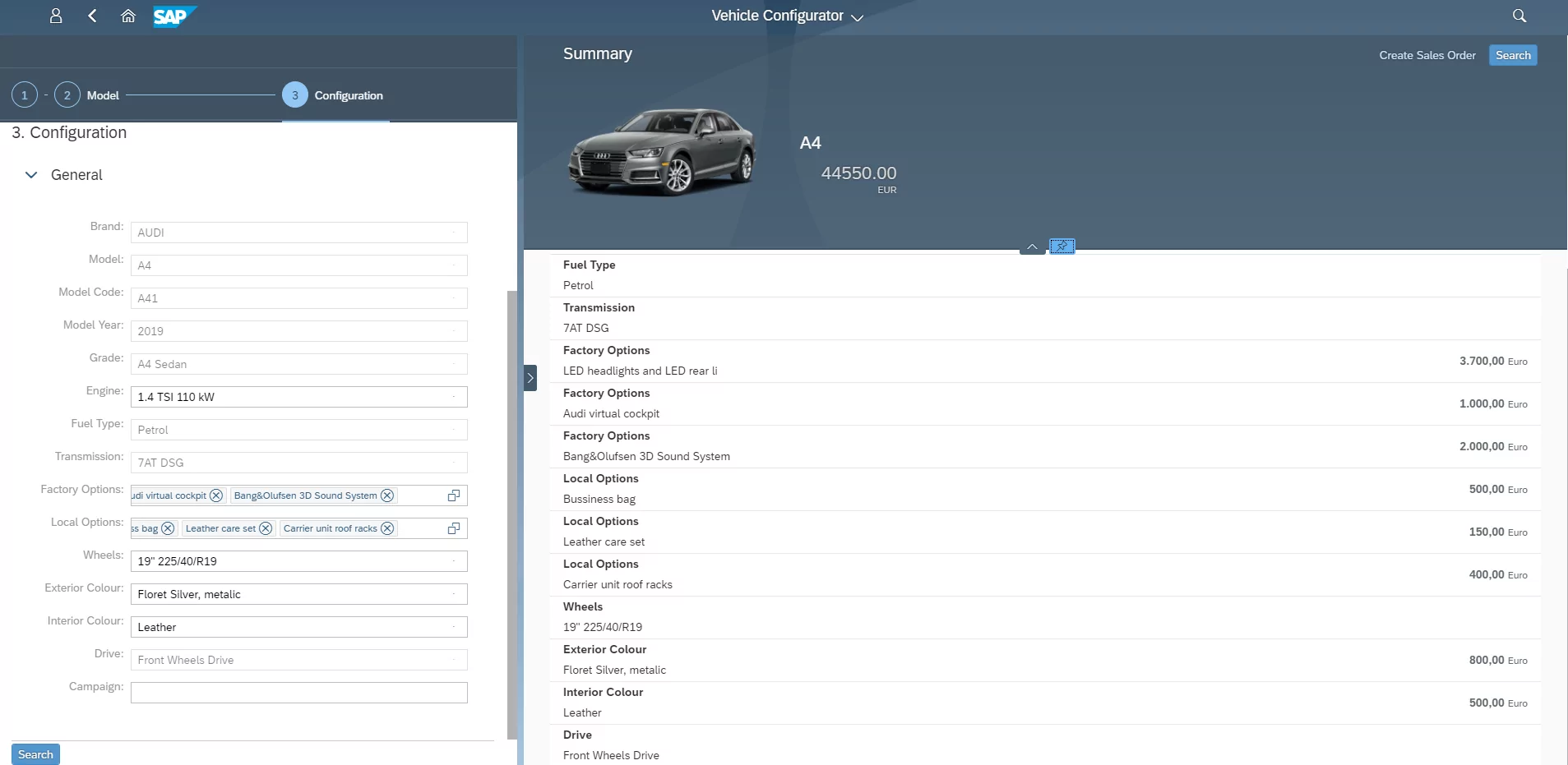Viewport: 1568px width, 765px height.
Task: Click the left panel vertical scrollbar
Action: [x=512, y=514]
